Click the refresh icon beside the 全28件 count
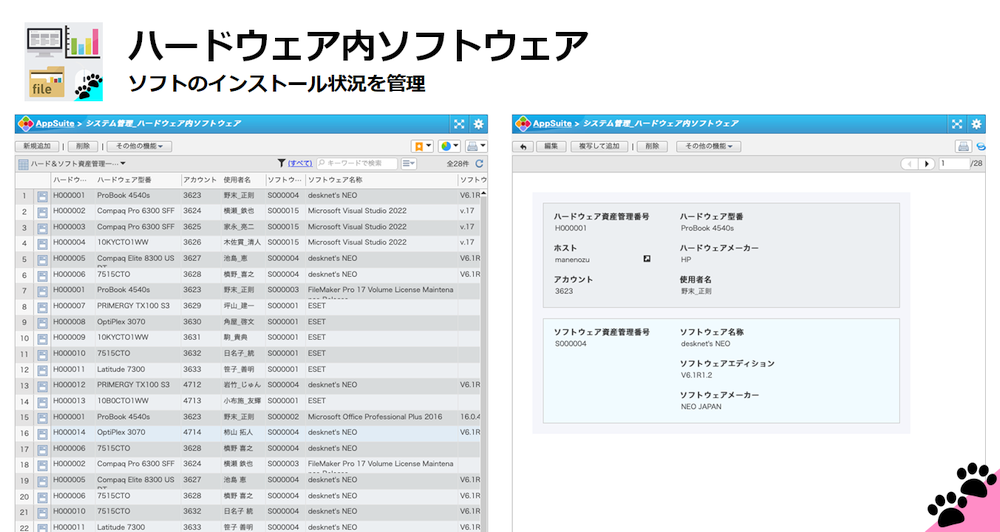The height and width of the screenshot is (532, 1000). [x=479, y=163]
